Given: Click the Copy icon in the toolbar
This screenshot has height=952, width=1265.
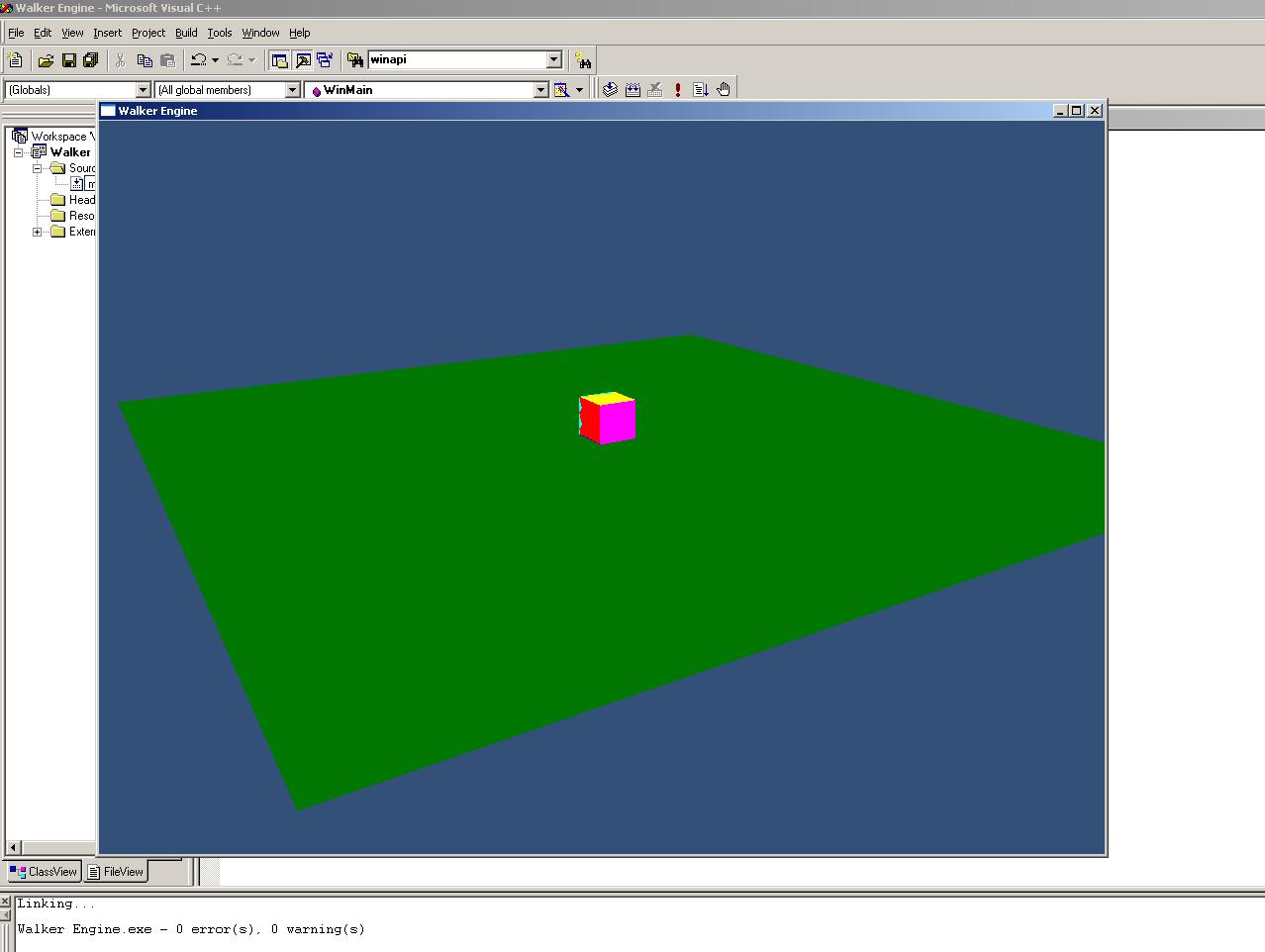Looking at the screenshot, I should tap(145, 60).
